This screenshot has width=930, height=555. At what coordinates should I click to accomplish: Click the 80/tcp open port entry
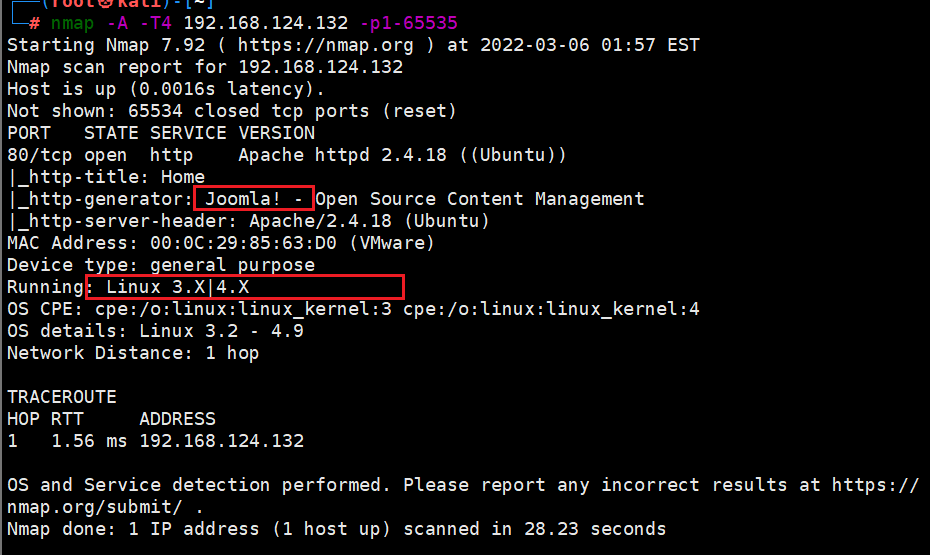tap(66, 155)
